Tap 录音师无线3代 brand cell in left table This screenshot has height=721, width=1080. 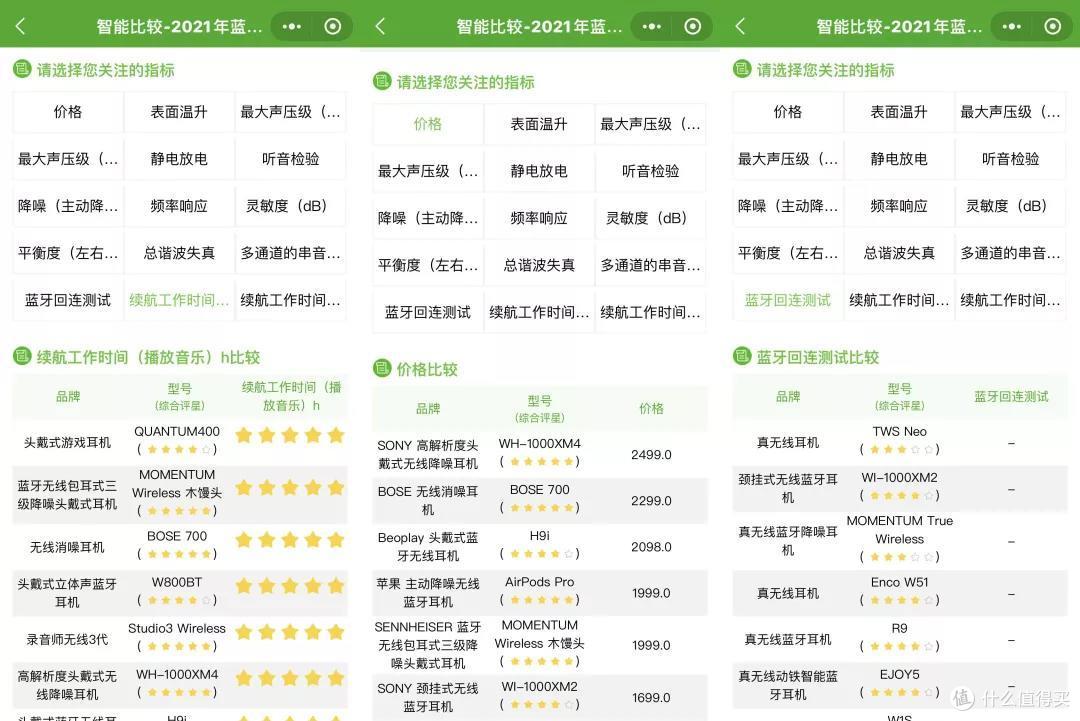(68, 639)
